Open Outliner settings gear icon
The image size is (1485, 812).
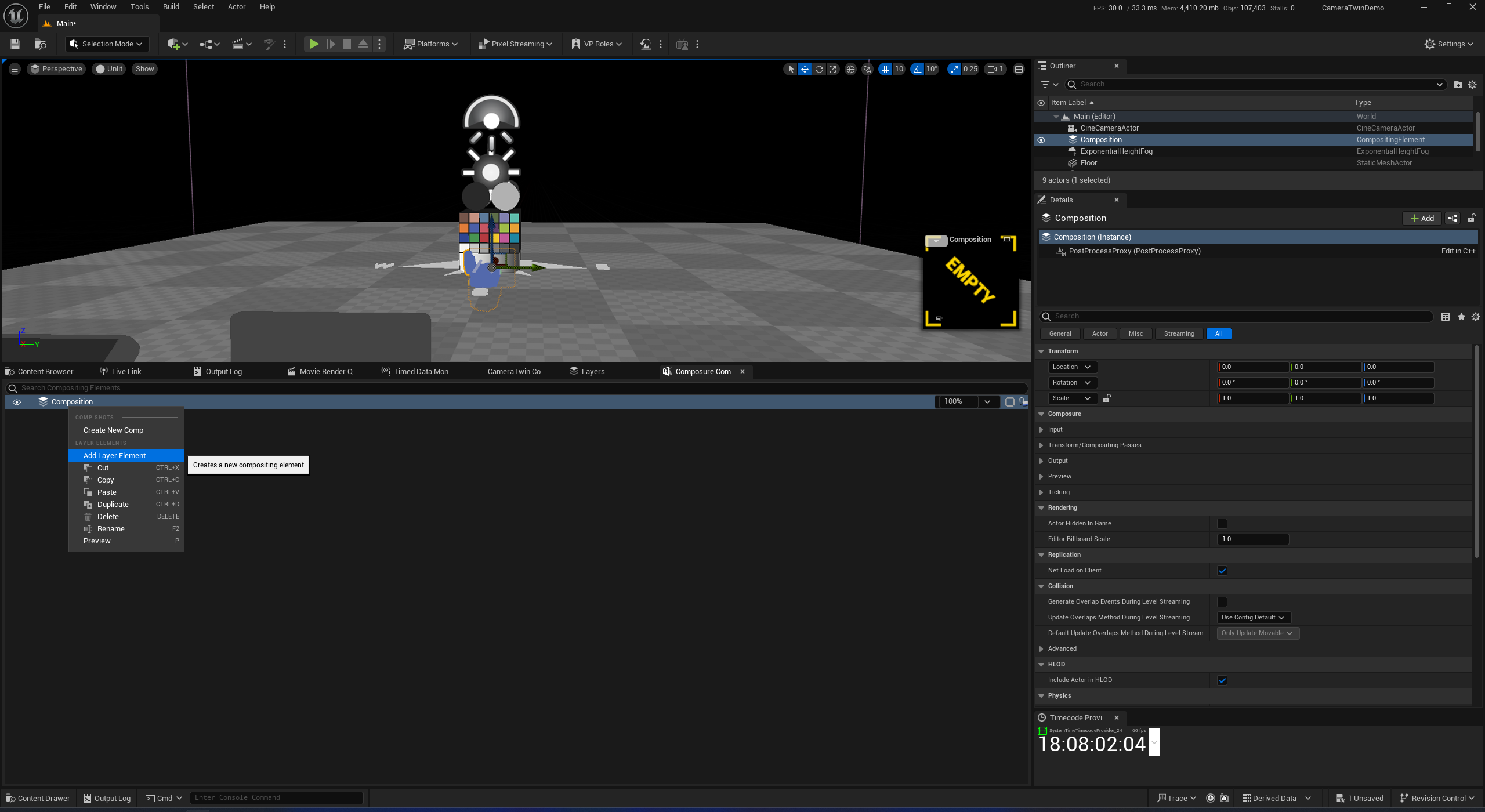pos(1472,85)
